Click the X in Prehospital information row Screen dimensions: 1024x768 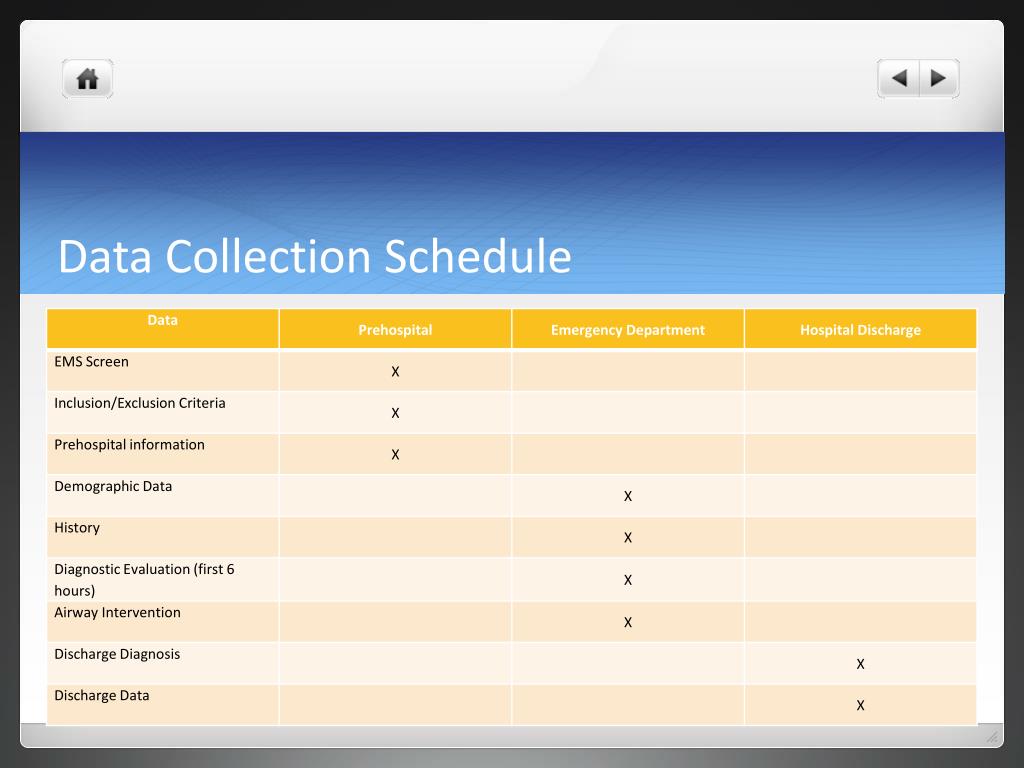[395, 455]
